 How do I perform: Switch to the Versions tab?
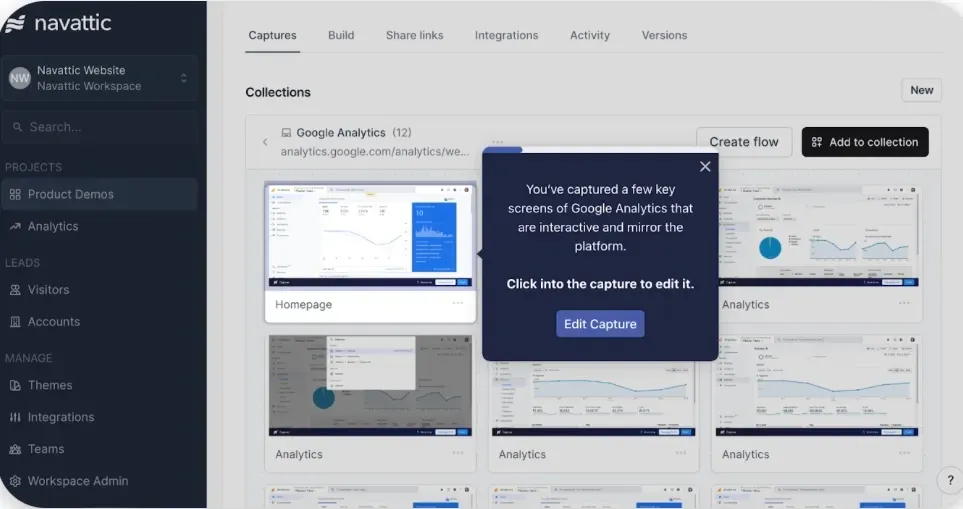click(664, 35)
